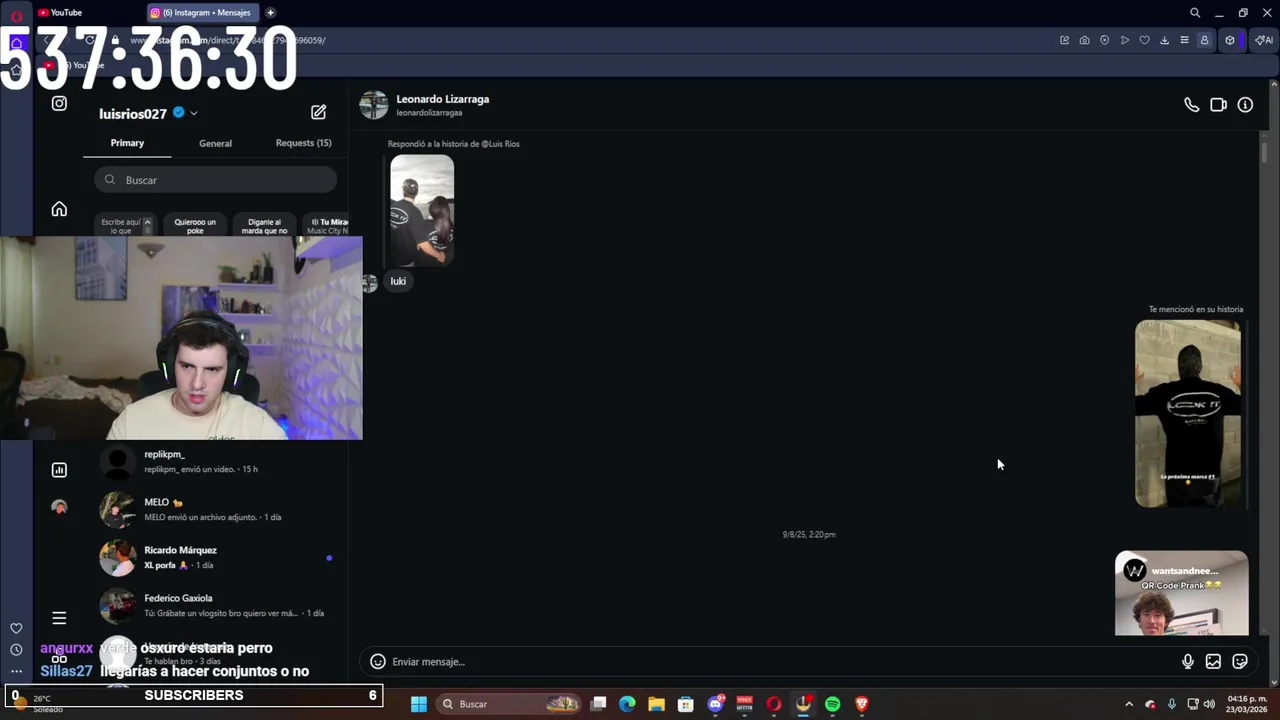
Task: Open Opera send-flow arrow icon
Action: 1124,40
